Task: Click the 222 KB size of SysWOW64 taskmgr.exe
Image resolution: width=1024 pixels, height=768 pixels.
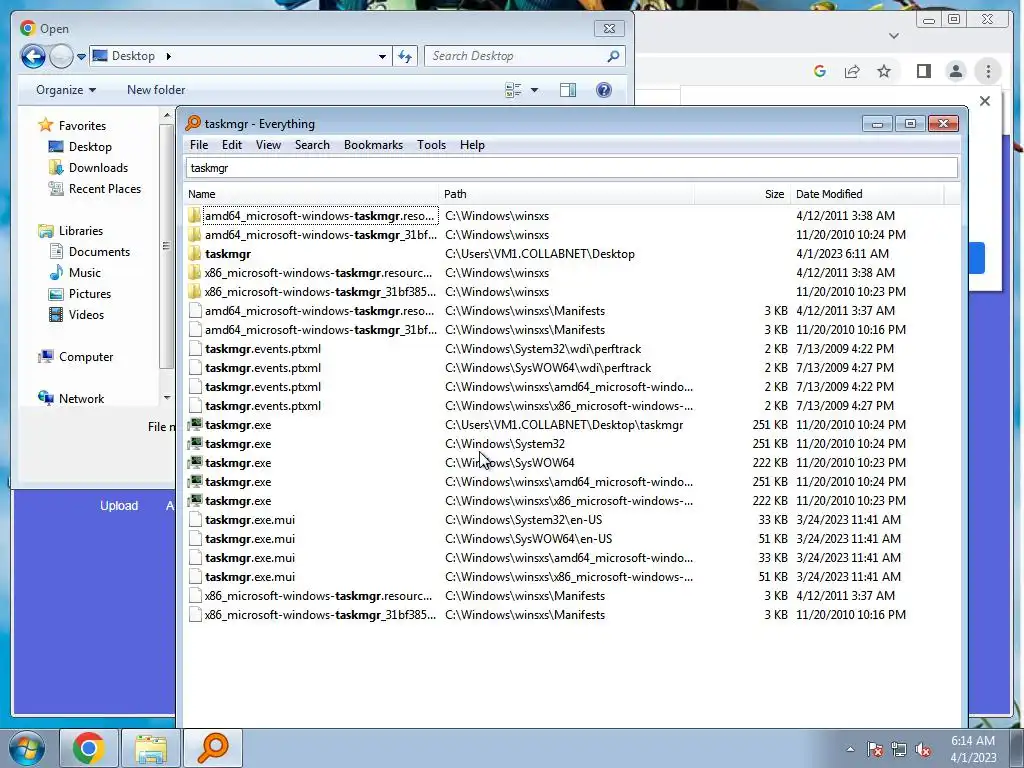Action: [770, 462]
